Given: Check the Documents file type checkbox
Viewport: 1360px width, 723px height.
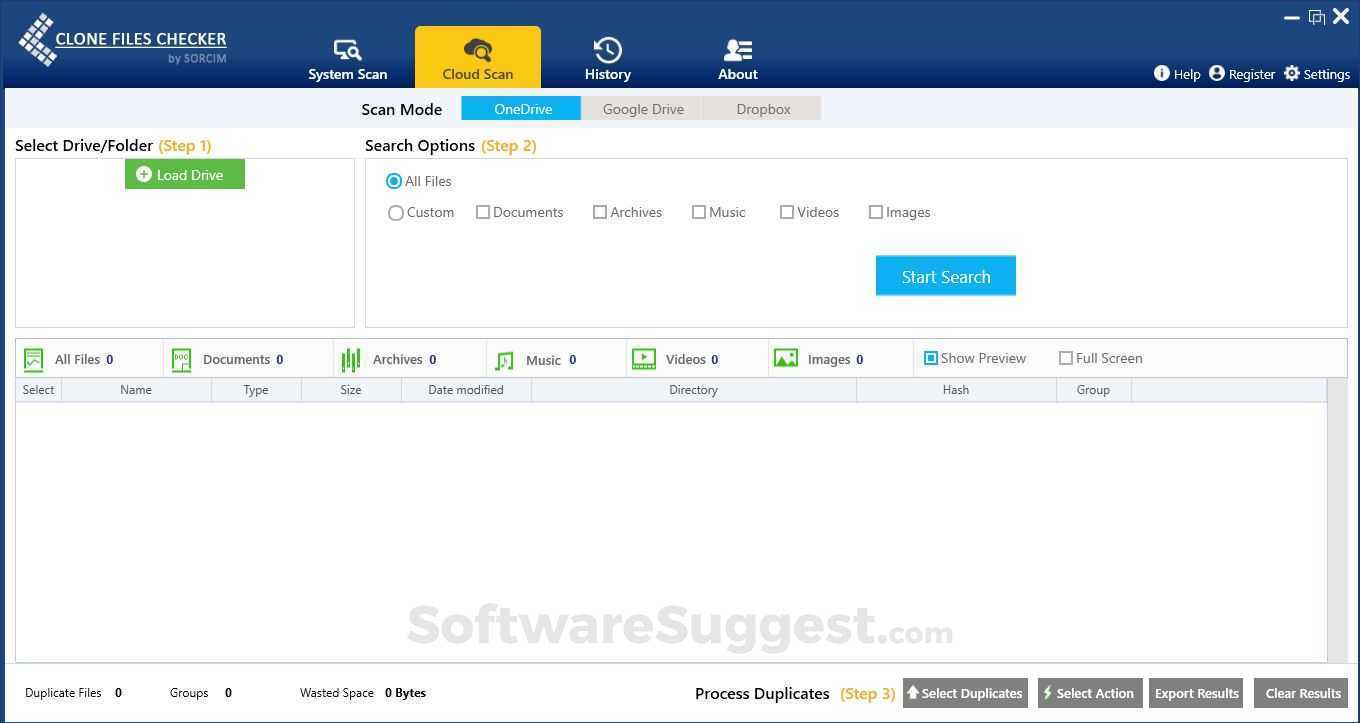Looking at the screenshot, I should pos(483,212).
